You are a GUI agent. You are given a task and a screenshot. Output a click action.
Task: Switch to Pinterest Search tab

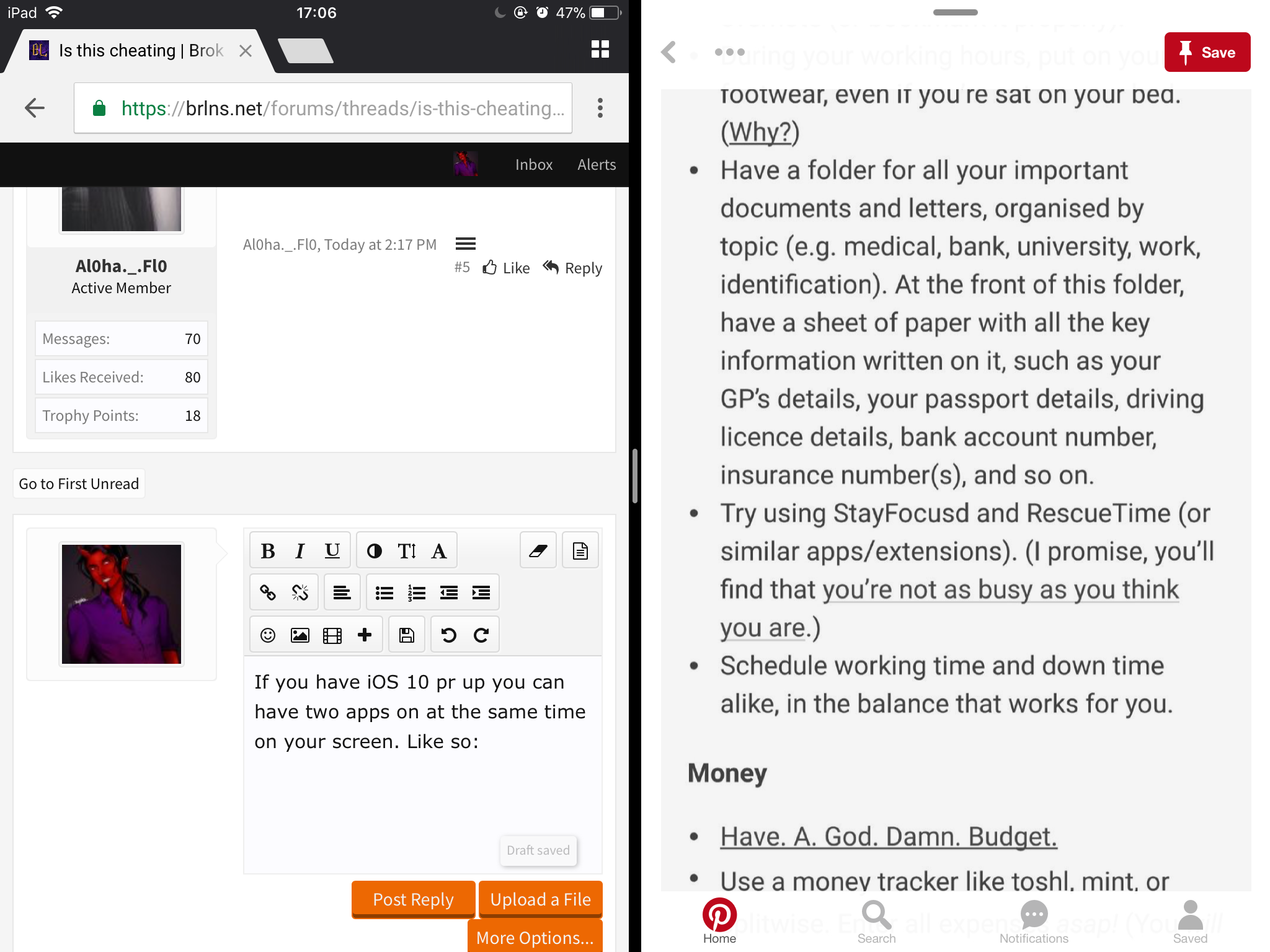click(x=876, y=922)
